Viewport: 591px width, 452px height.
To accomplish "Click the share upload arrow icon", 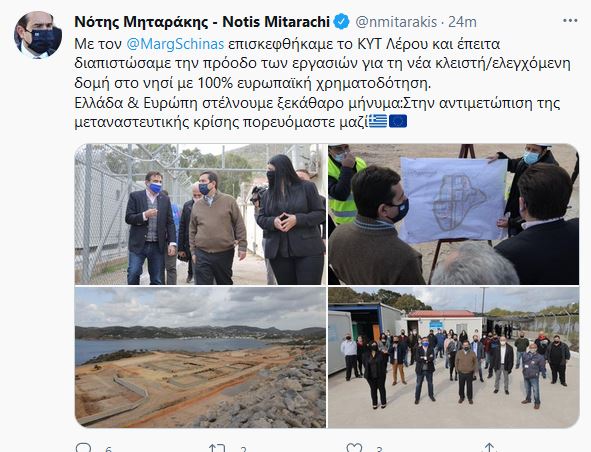I will [489, 447].
